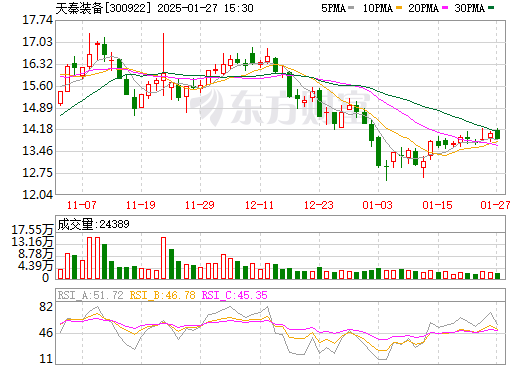Click the RSI_A:51.72 indicator label

click(90, 295)
